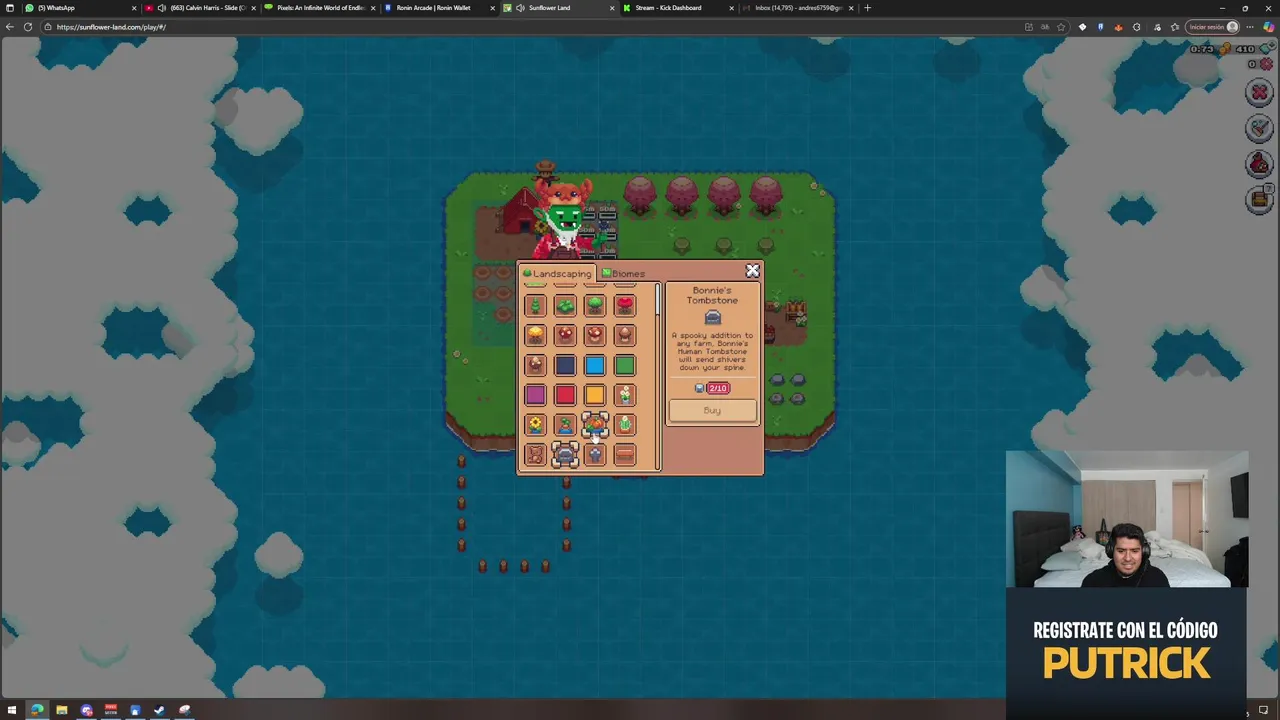Select the red canopy tree item
The height and width of the screenshot is (720, 1280).
[625, 305]
